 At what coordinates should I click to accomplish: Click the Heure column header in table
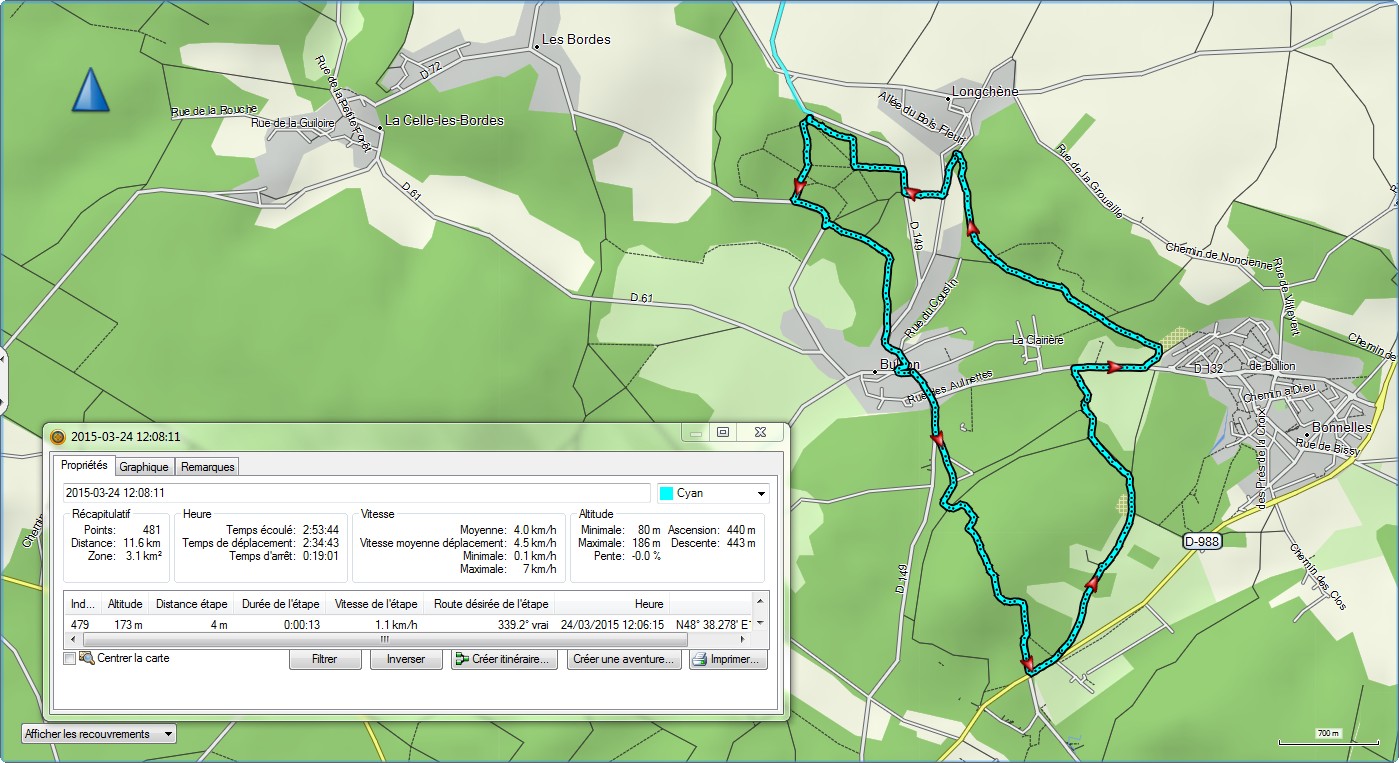648,604
